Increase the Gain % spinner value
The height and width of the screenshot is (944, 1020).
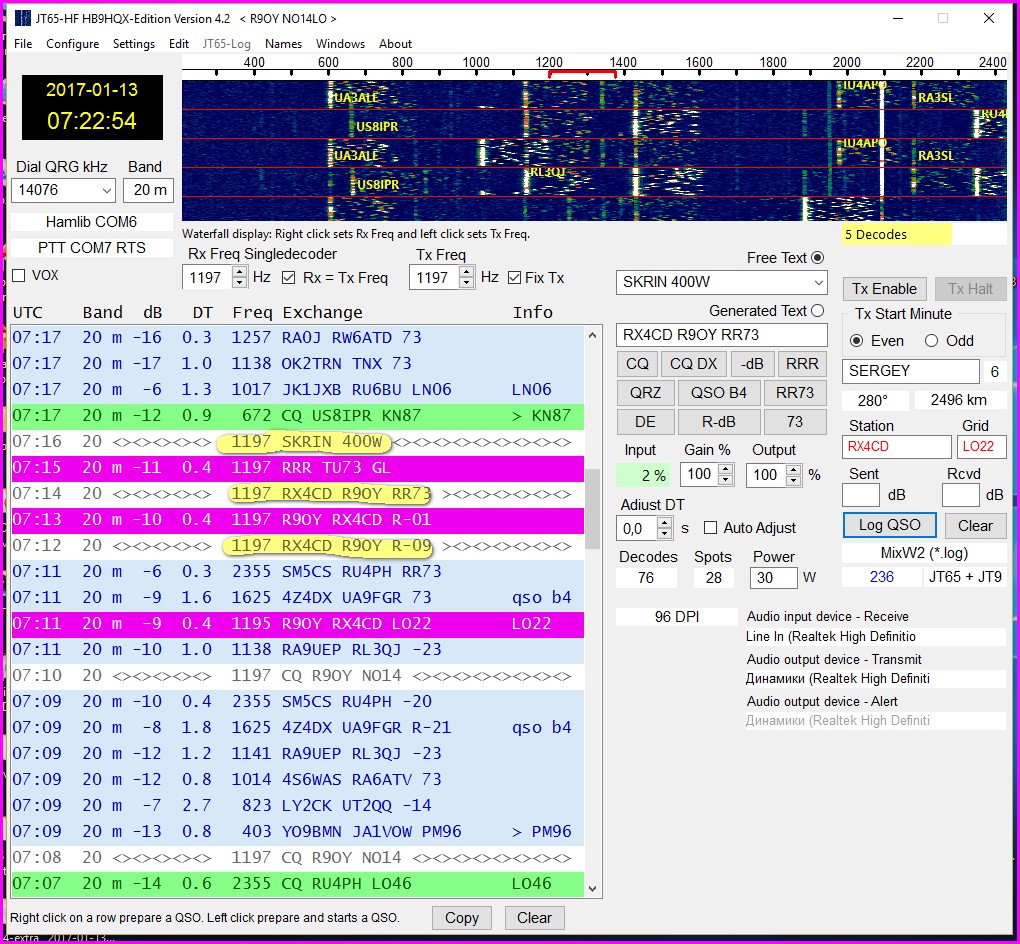tap(725, 469)
